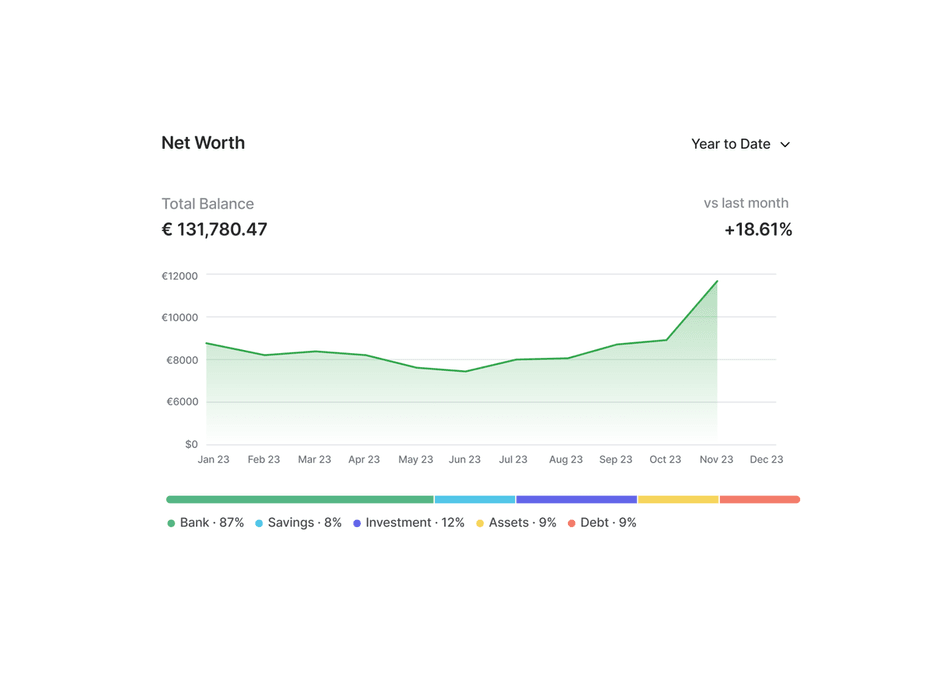Click the Jan 23 axis label
933x700 pixels.
click(213, 460)
